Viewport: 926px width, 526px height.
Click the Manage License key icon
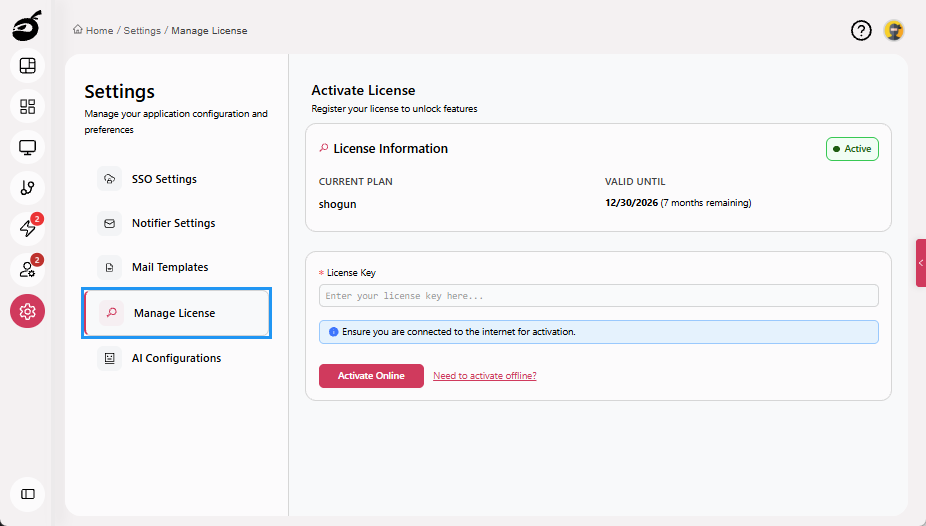point(112,313)
